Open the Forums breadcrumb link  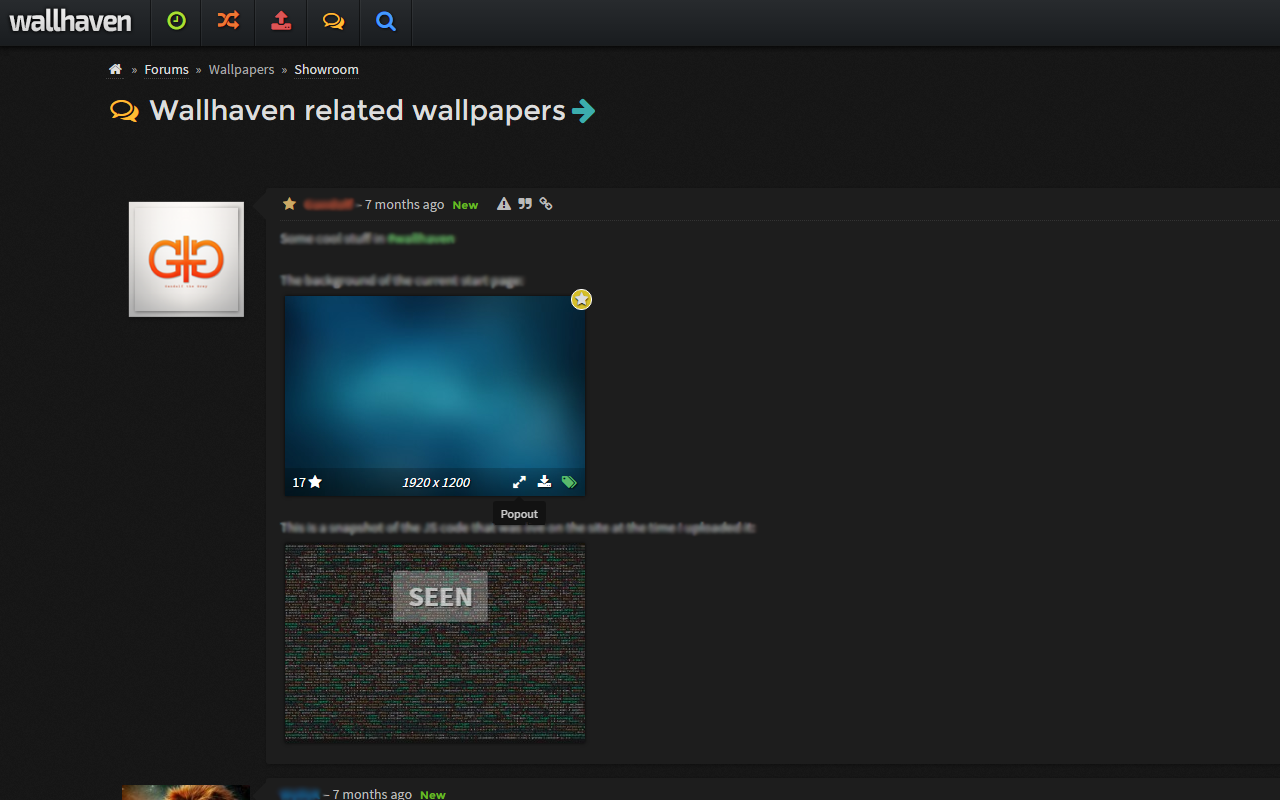tap(166, 70)
